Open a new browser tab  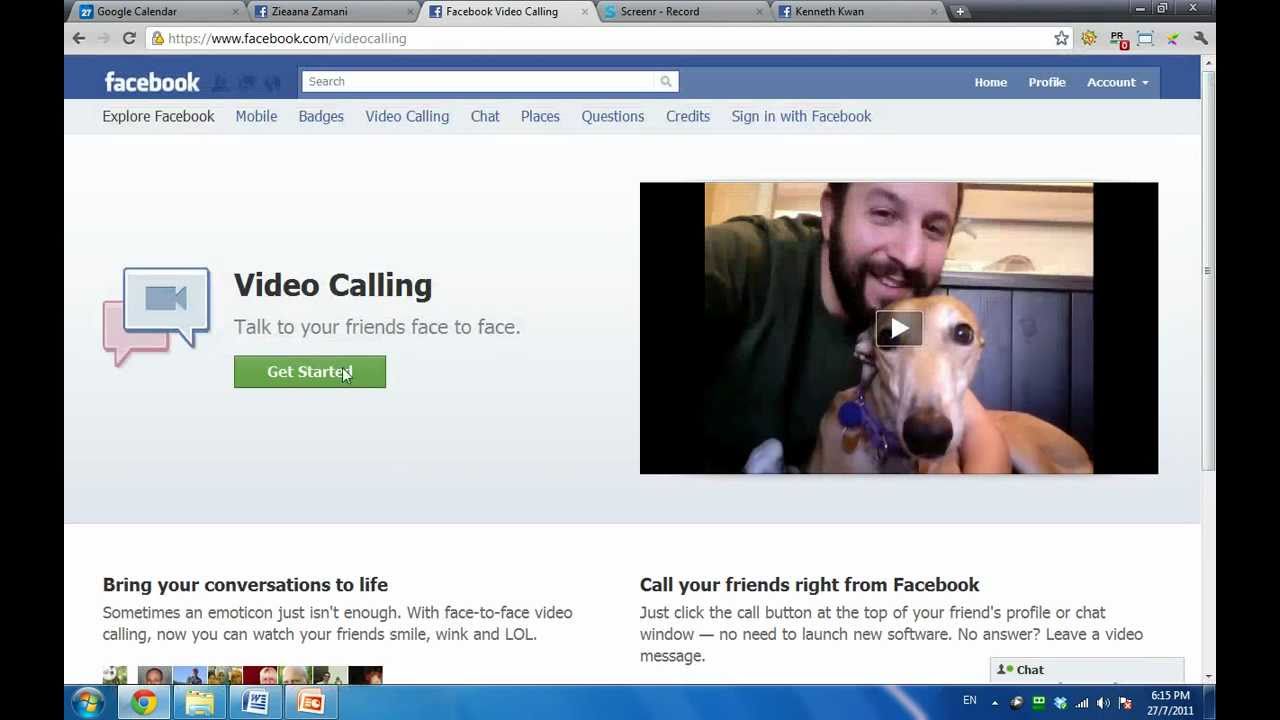coord(960,12)
